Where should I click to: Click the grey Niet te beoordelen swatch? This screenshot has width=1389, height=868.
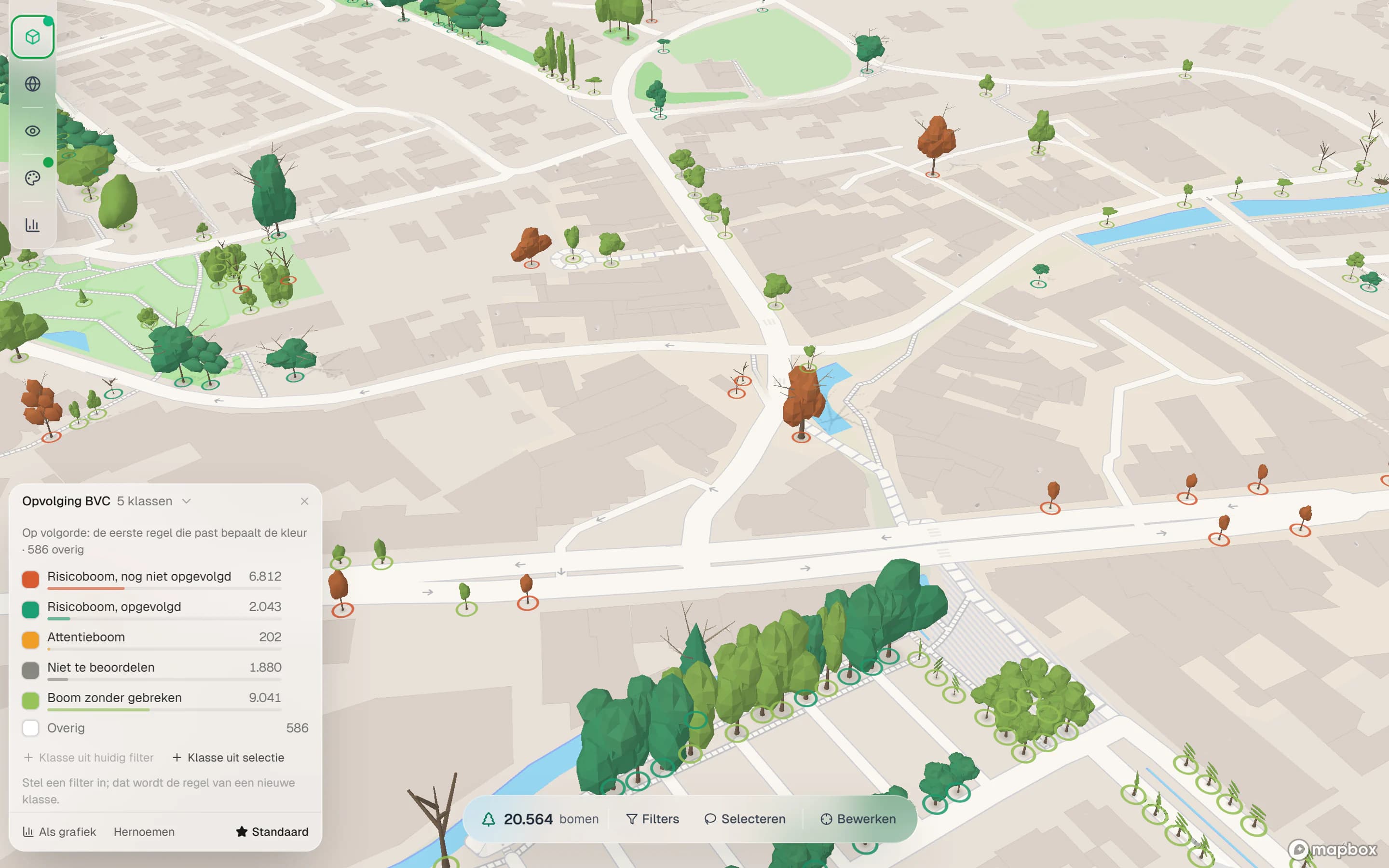pyautogui.click(x=30, y=670)
